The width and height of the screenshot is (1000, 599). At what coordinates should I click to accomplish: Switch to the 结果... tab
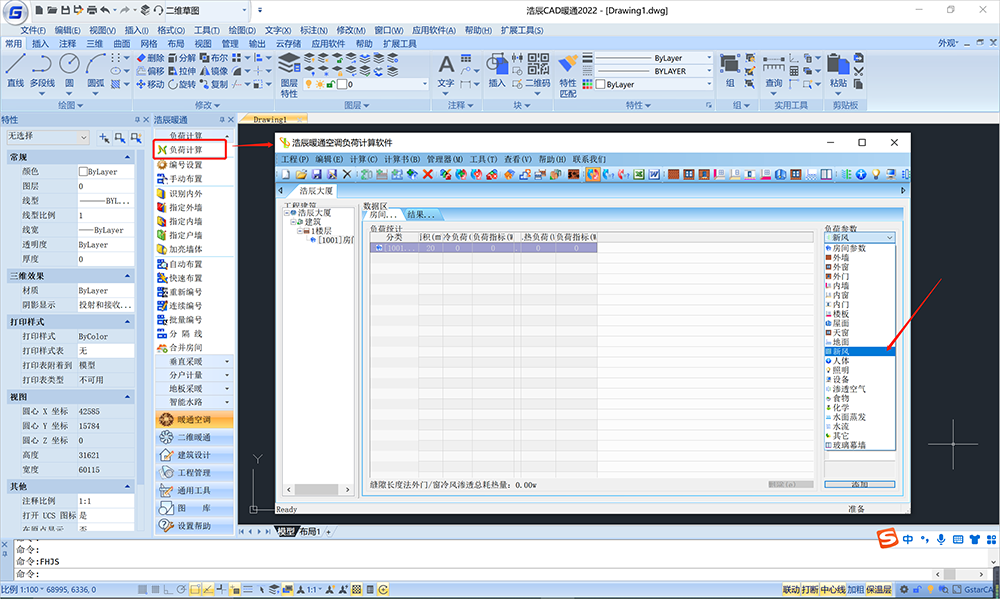(421, 215)
